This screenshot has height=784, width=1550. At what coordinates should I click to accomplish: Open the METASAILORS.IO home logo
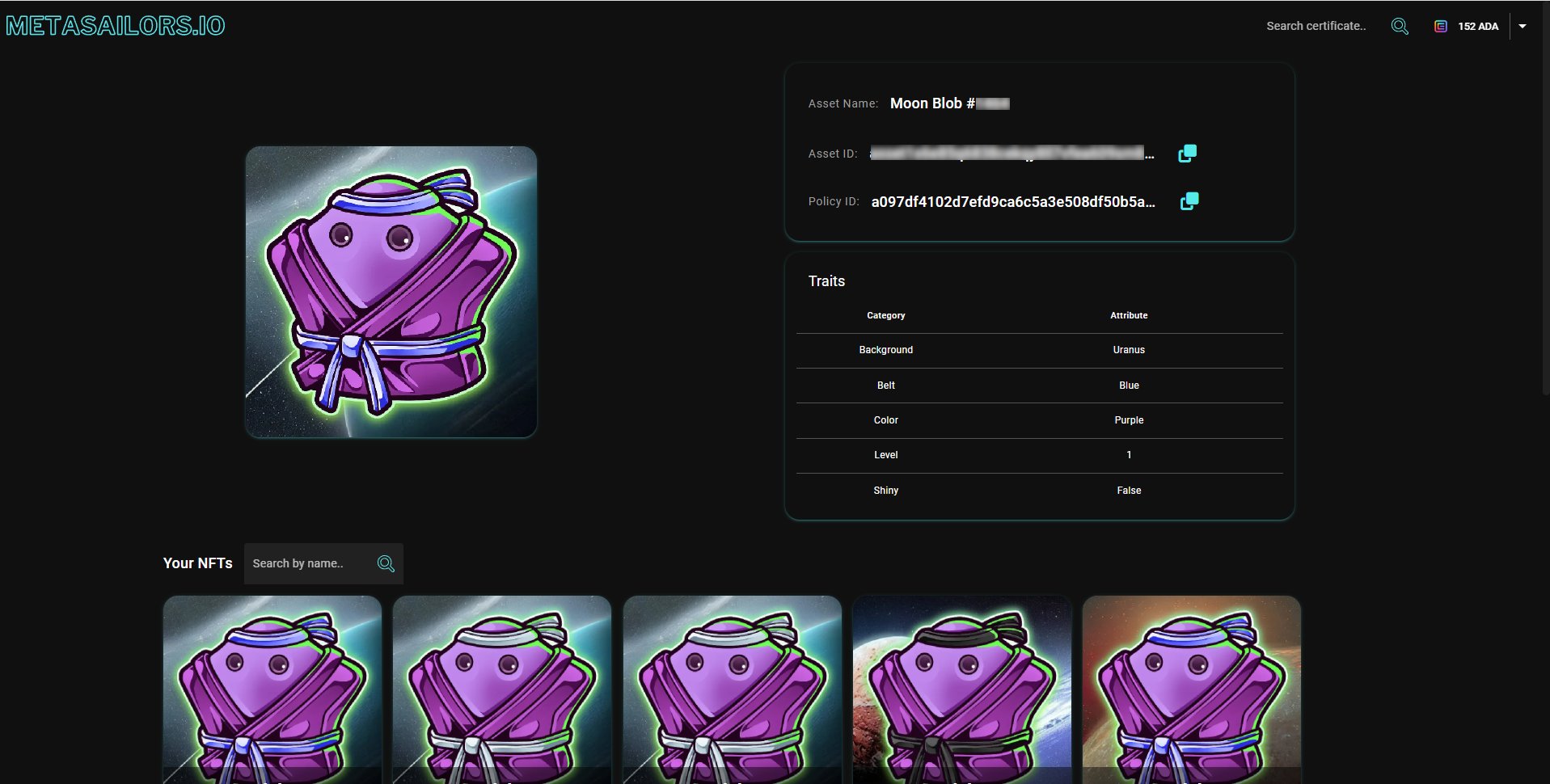pyautogui.click(x=116, y=26)
